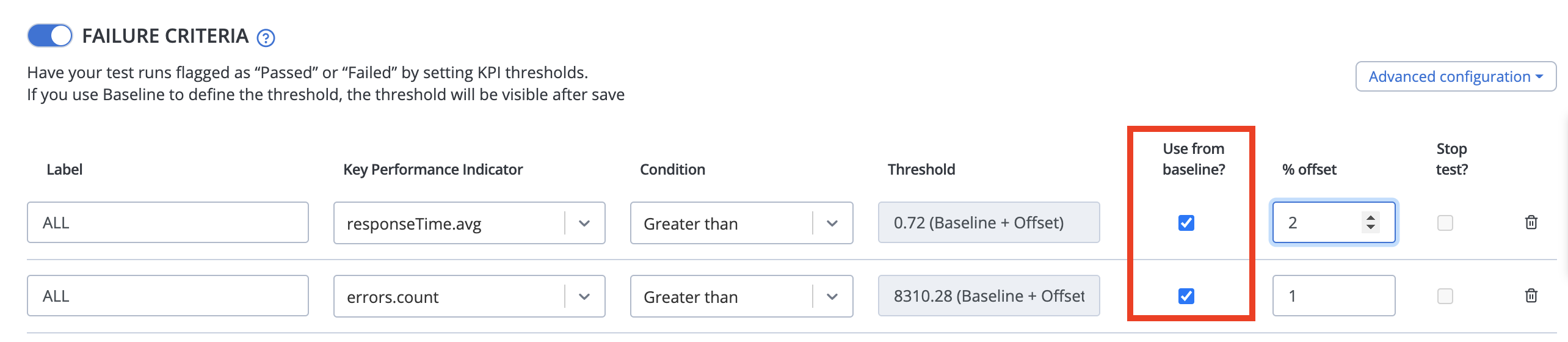Uncheck Use from baseline for responseTime.avg
Screen dimensions: 1568x342
click(x=1186, y=223)
